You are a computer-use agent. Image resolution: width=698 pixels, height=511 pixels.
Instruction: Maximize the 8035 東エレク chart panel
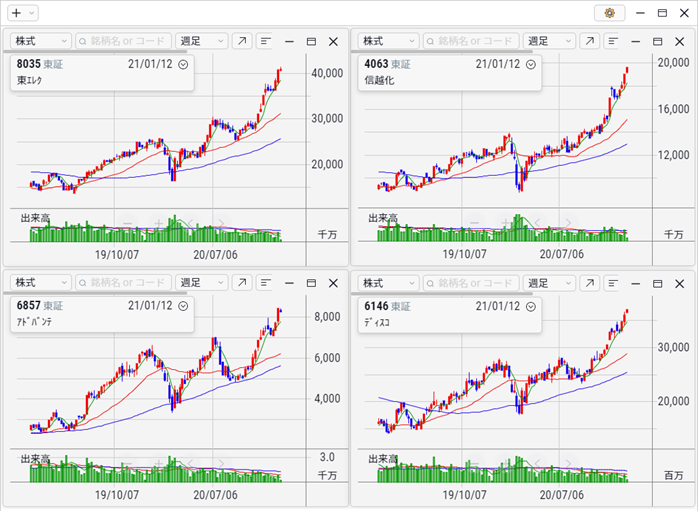[x=311, y=41]
